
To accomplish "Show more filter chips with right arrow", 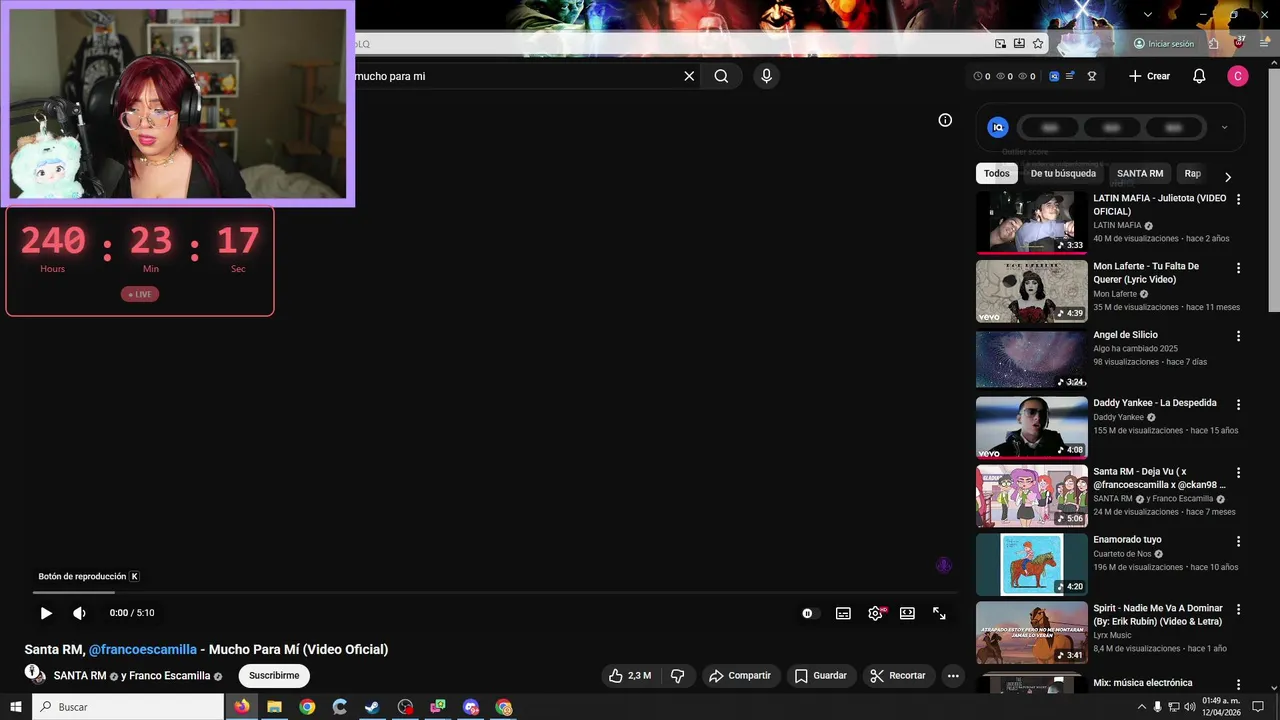I will pyautogui.click(x=1228, y=177).
